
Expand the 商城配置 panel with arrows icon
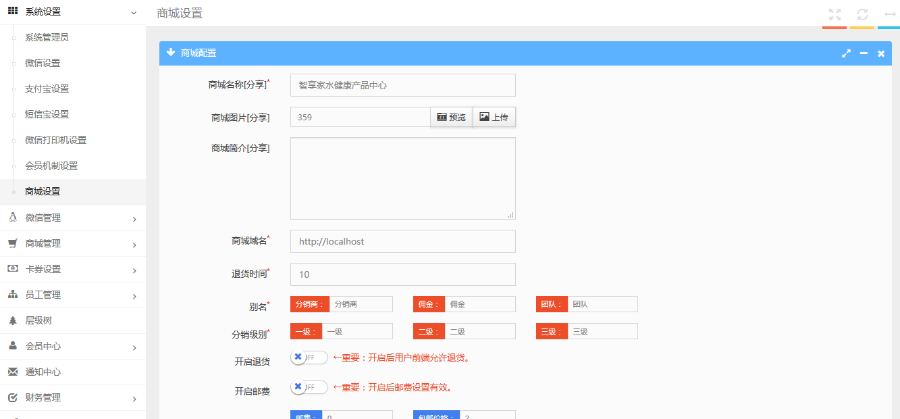[846, 53]
